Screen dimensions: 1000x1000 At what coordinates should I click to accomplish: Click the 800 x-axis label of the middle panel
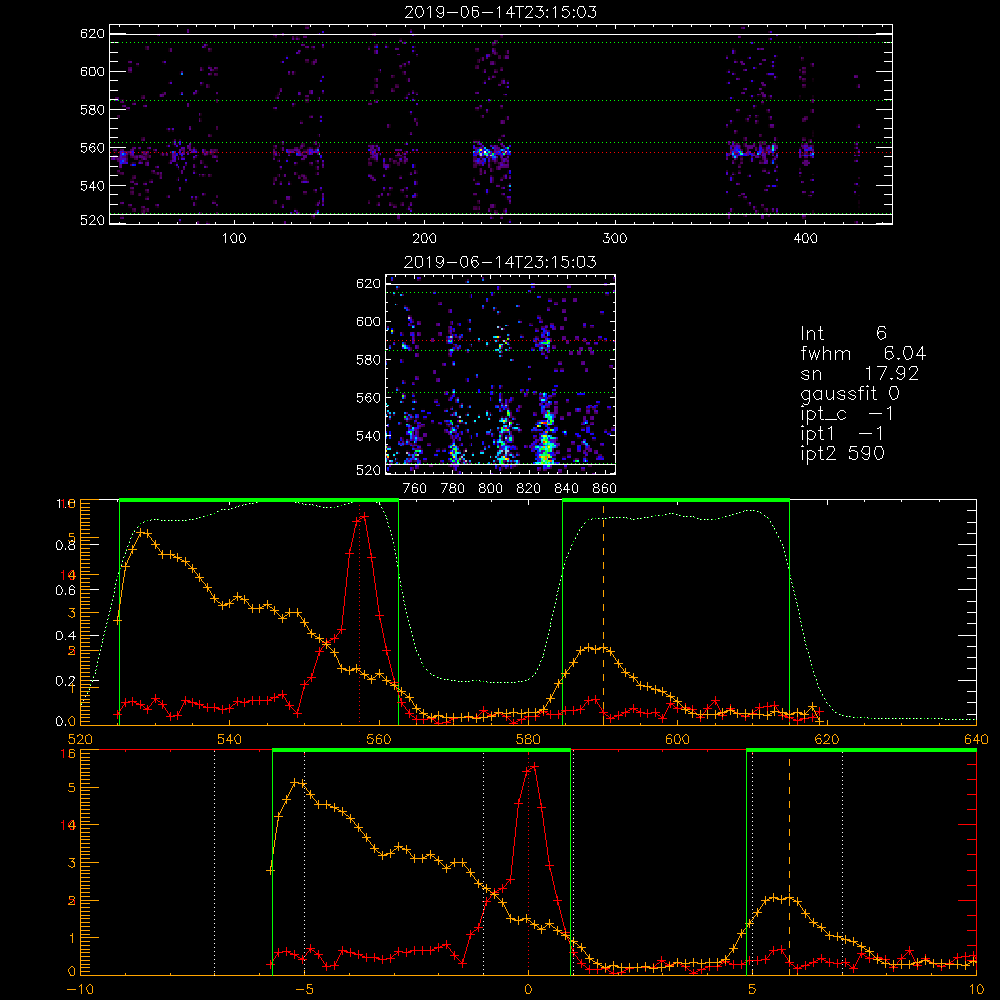pos(490,489)
